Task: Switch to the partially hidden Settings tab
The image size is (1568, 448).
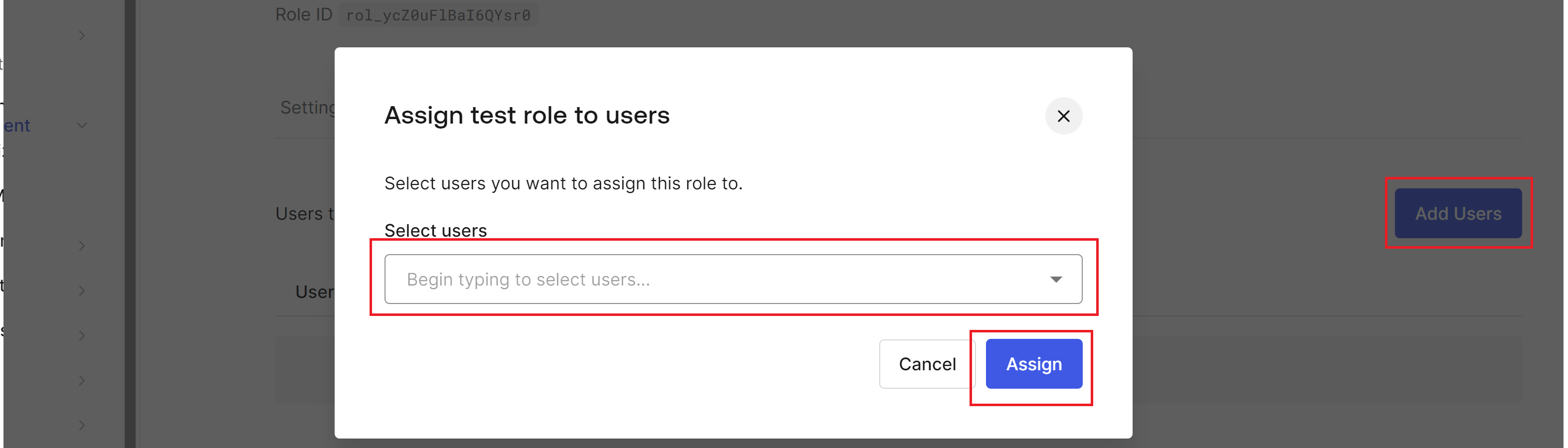Action: point(307,108)
